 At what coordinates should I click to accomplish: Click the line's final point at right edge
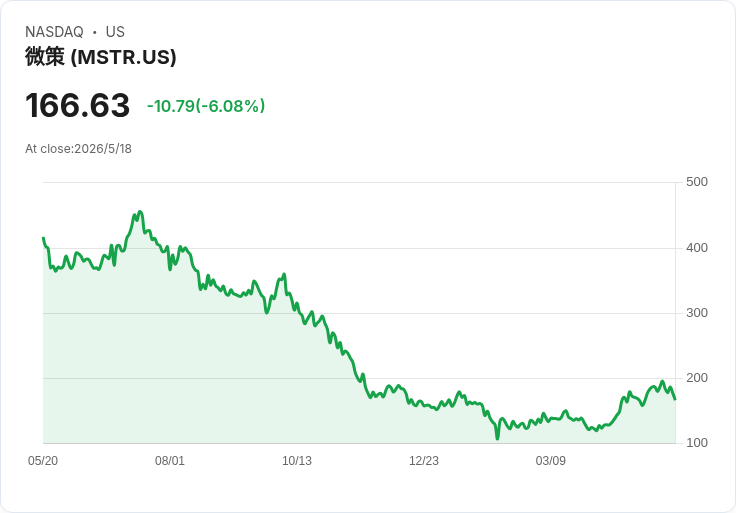coord(675,399)
